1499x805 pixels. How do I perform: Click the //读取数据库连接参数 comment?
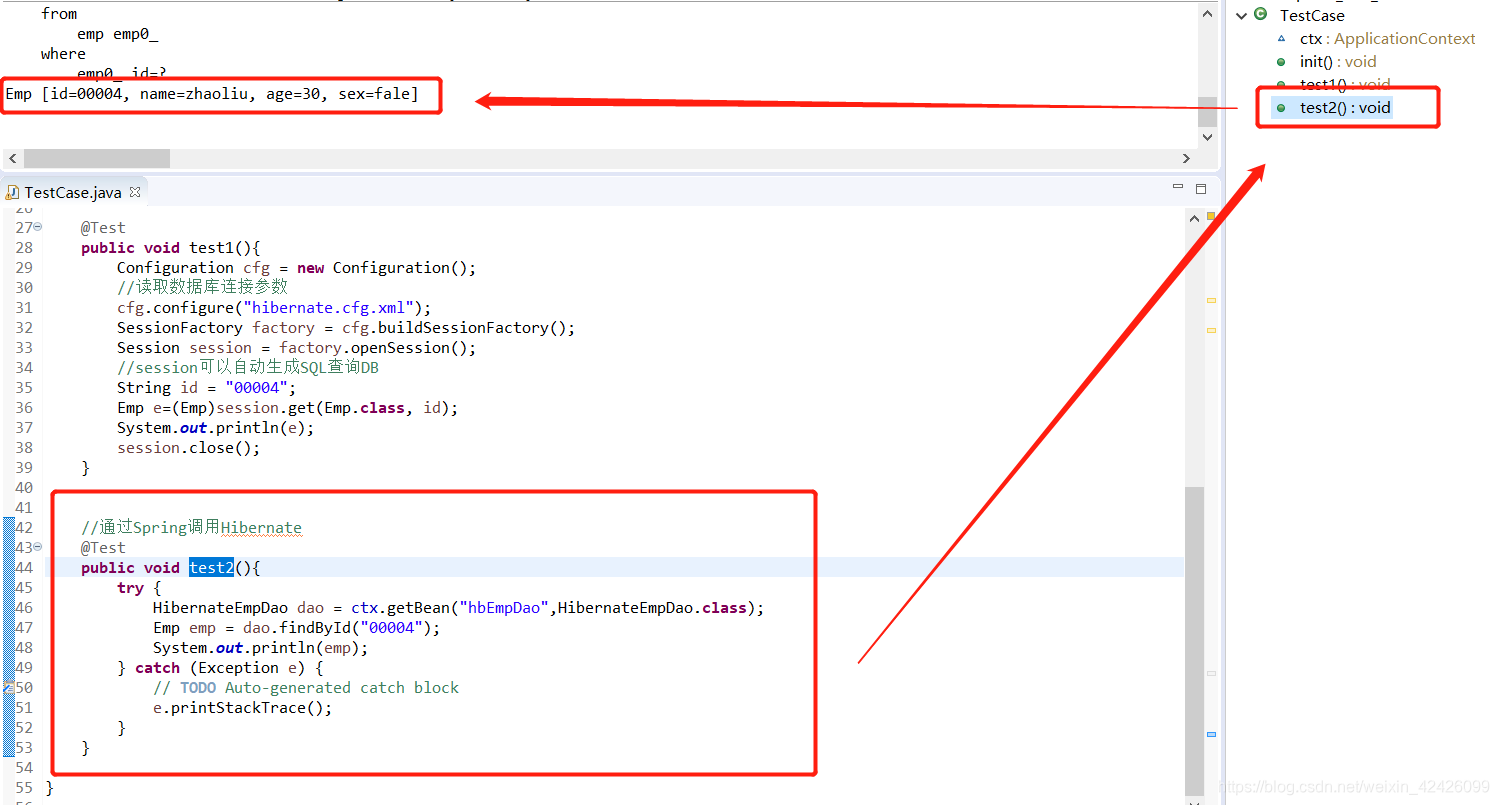click(x=202, y=288)
